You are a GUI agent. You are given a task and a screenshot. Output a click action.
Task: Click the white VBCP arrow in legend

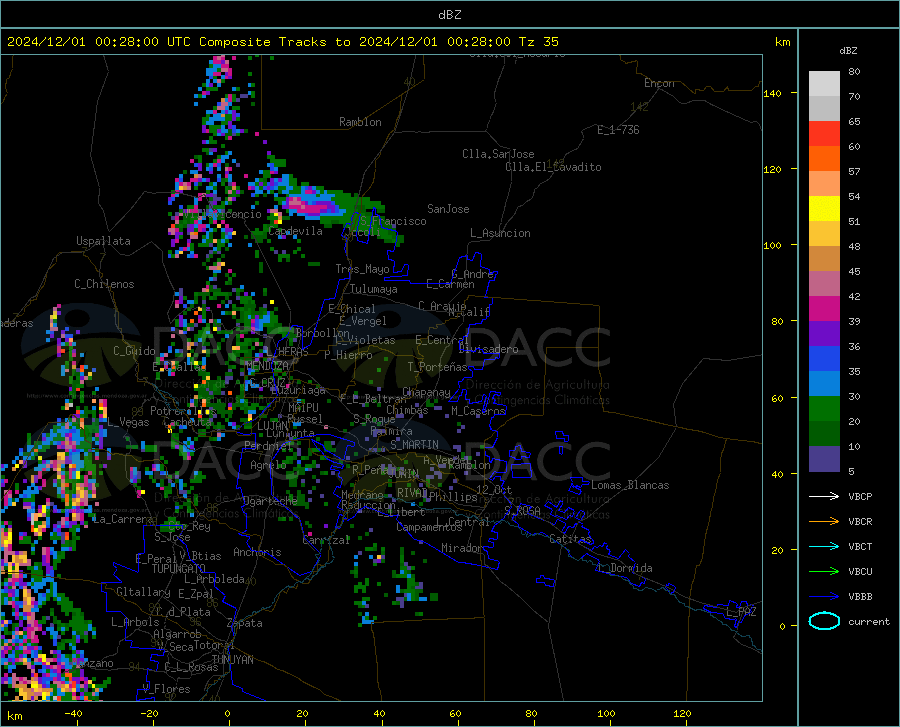824,496
